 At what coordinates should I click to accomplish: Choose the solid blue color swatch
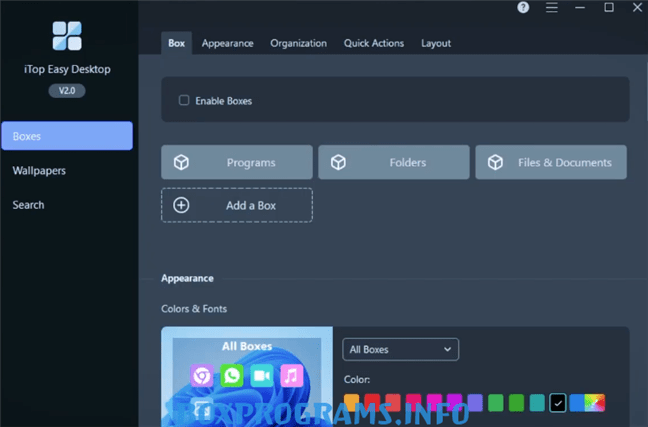[x=577, y=403]
